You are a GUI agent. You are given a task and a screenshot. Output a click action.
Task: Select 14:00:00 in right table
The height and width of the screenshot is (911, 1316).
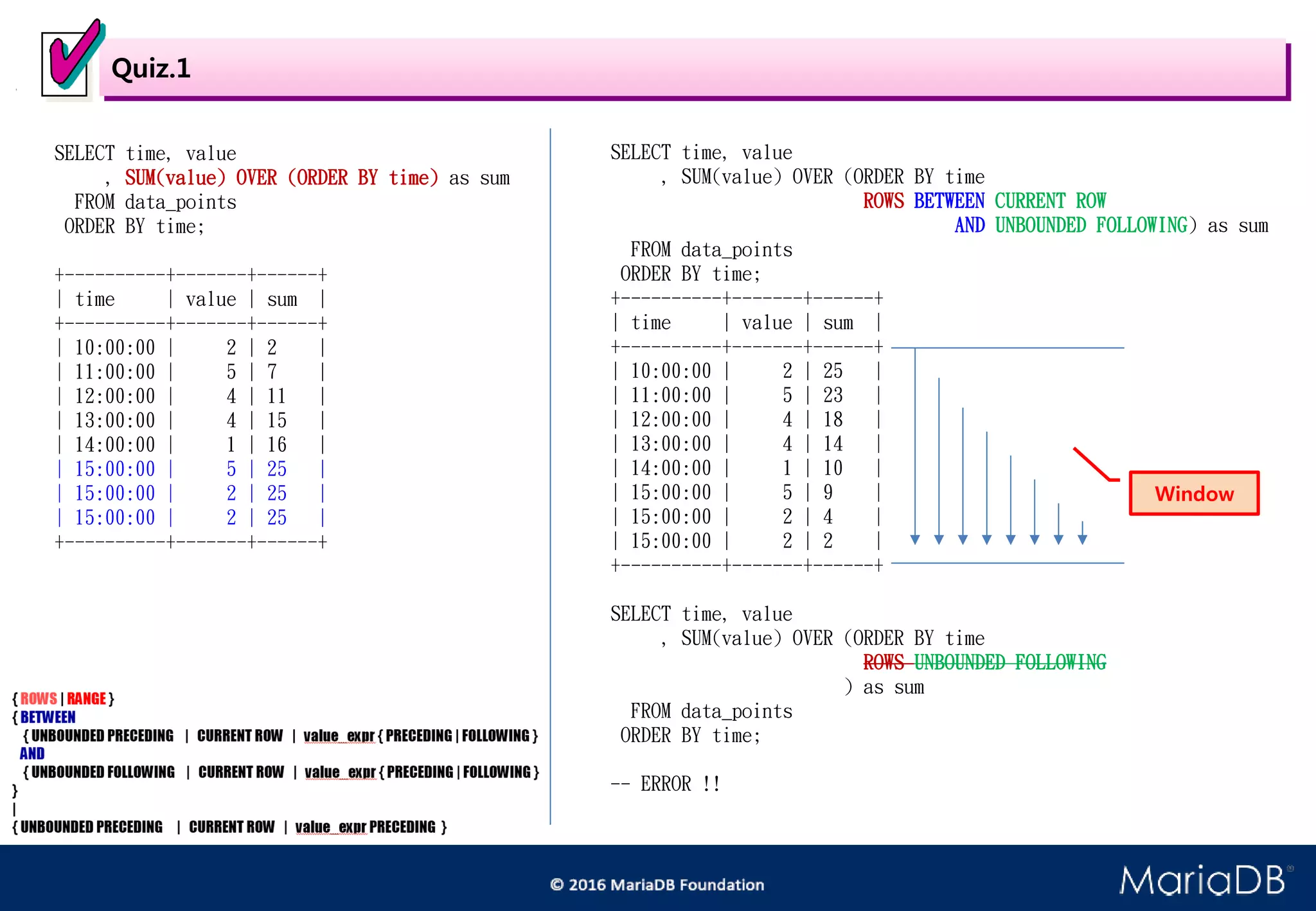[671, 468]
